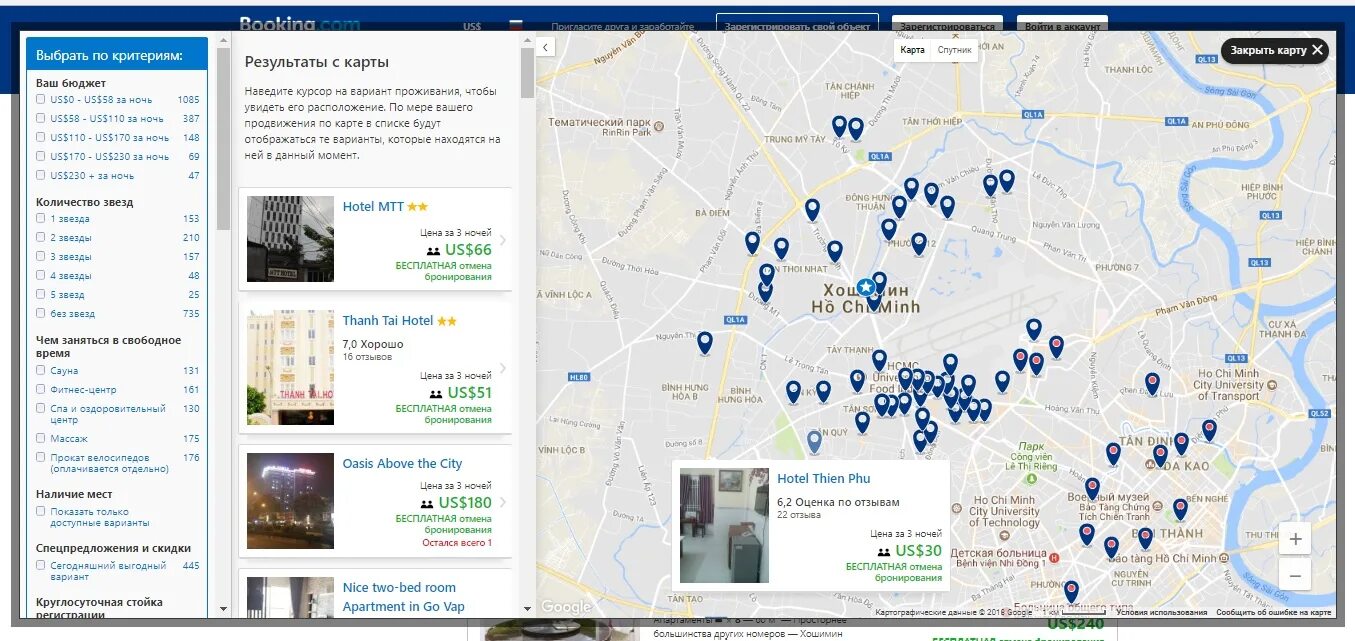The image size is (1355, 641).
Task: Click the Booking.com logo
Action: pos(299,22)
